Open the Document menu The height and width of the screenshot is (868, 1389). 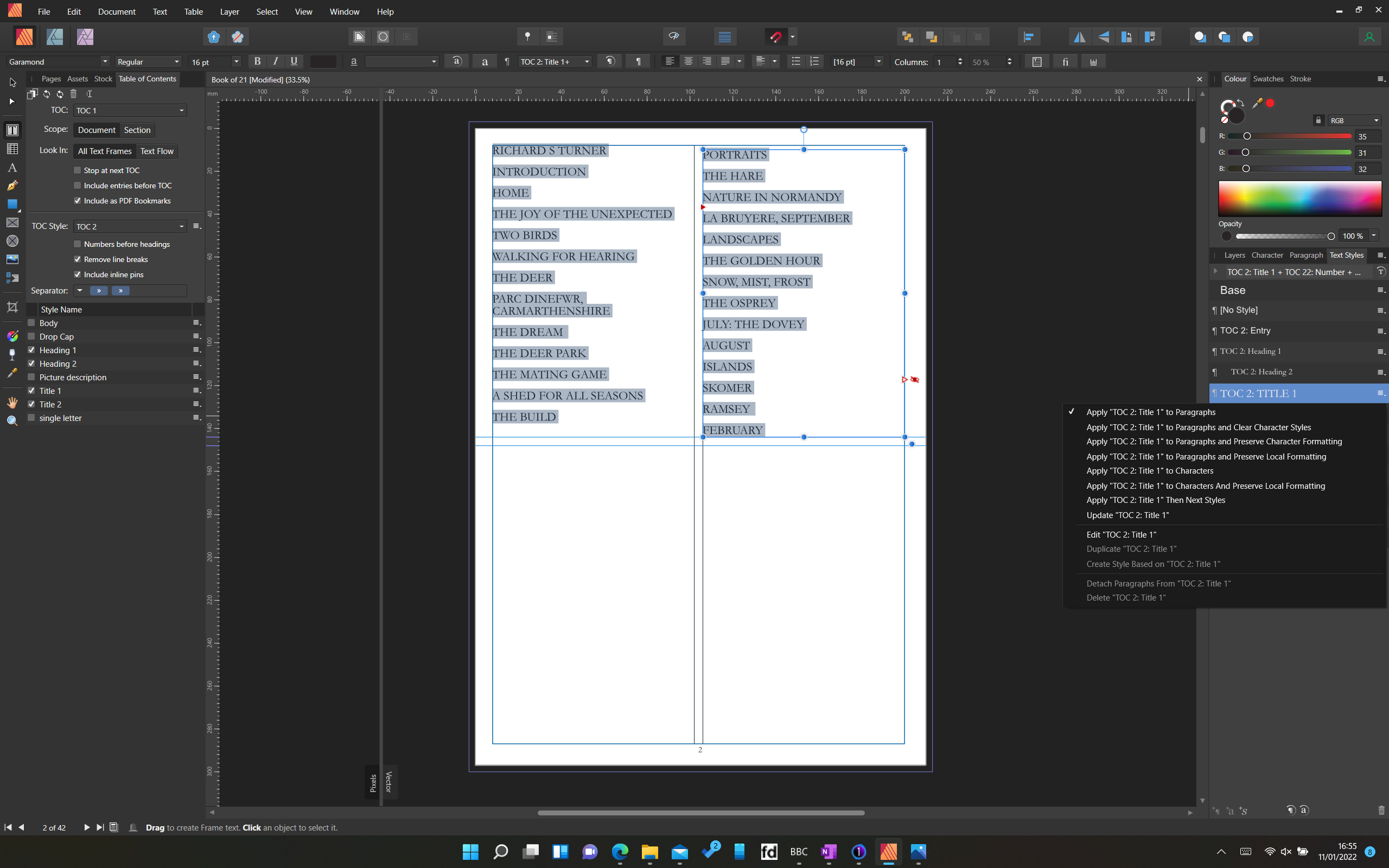click(117, 11)
